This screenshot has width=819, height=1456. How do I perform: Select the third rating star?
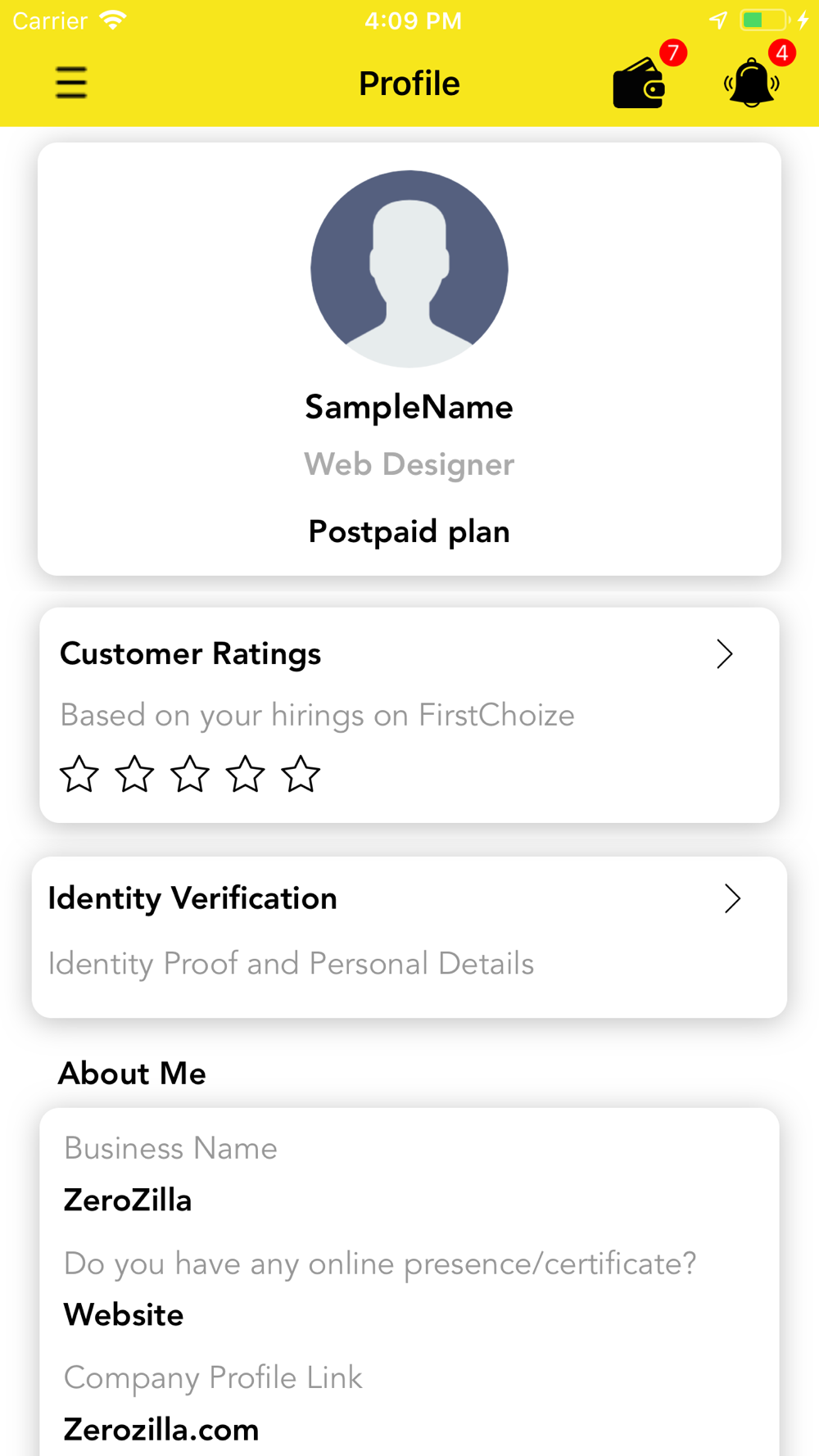(x=190, y=774)
